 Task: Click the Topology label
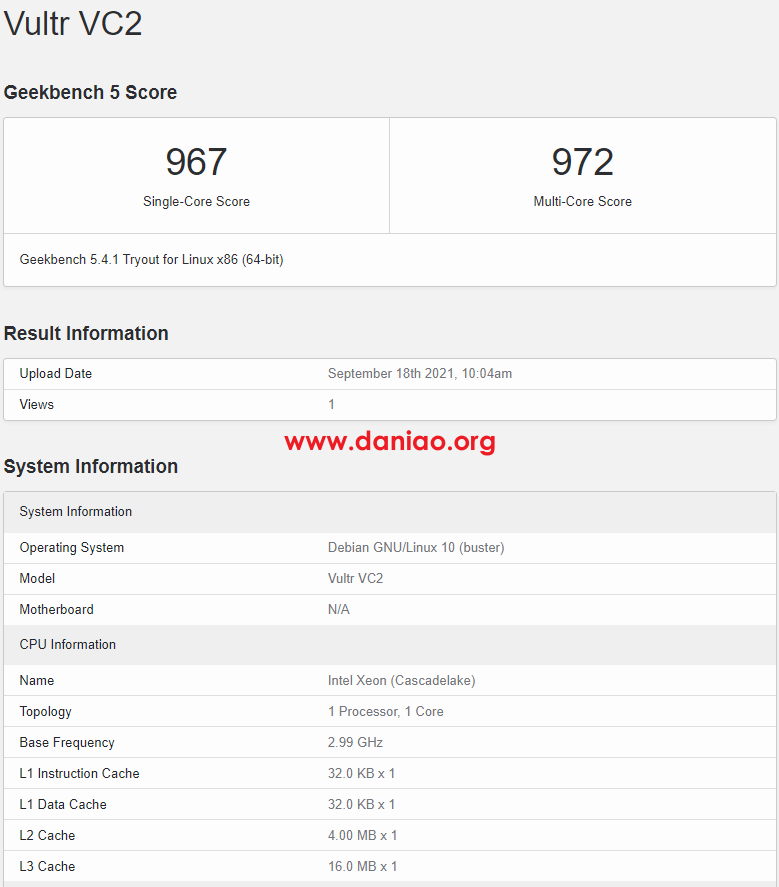click(x=46, y=712)
